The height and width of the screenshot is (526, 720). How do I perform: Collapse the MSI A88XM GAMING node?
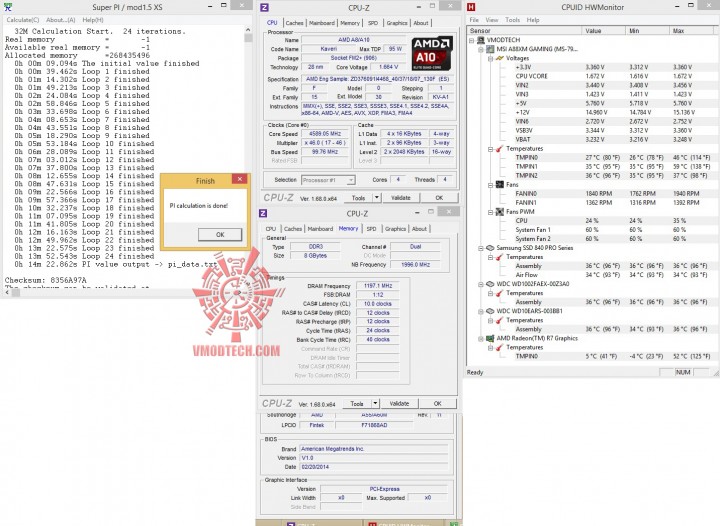481,49
